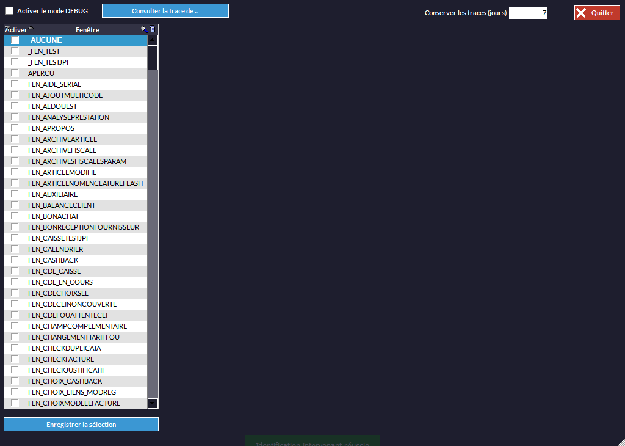Click the scrollbar down arrow in list
The image size is (625, 446).
pos(152,402)
